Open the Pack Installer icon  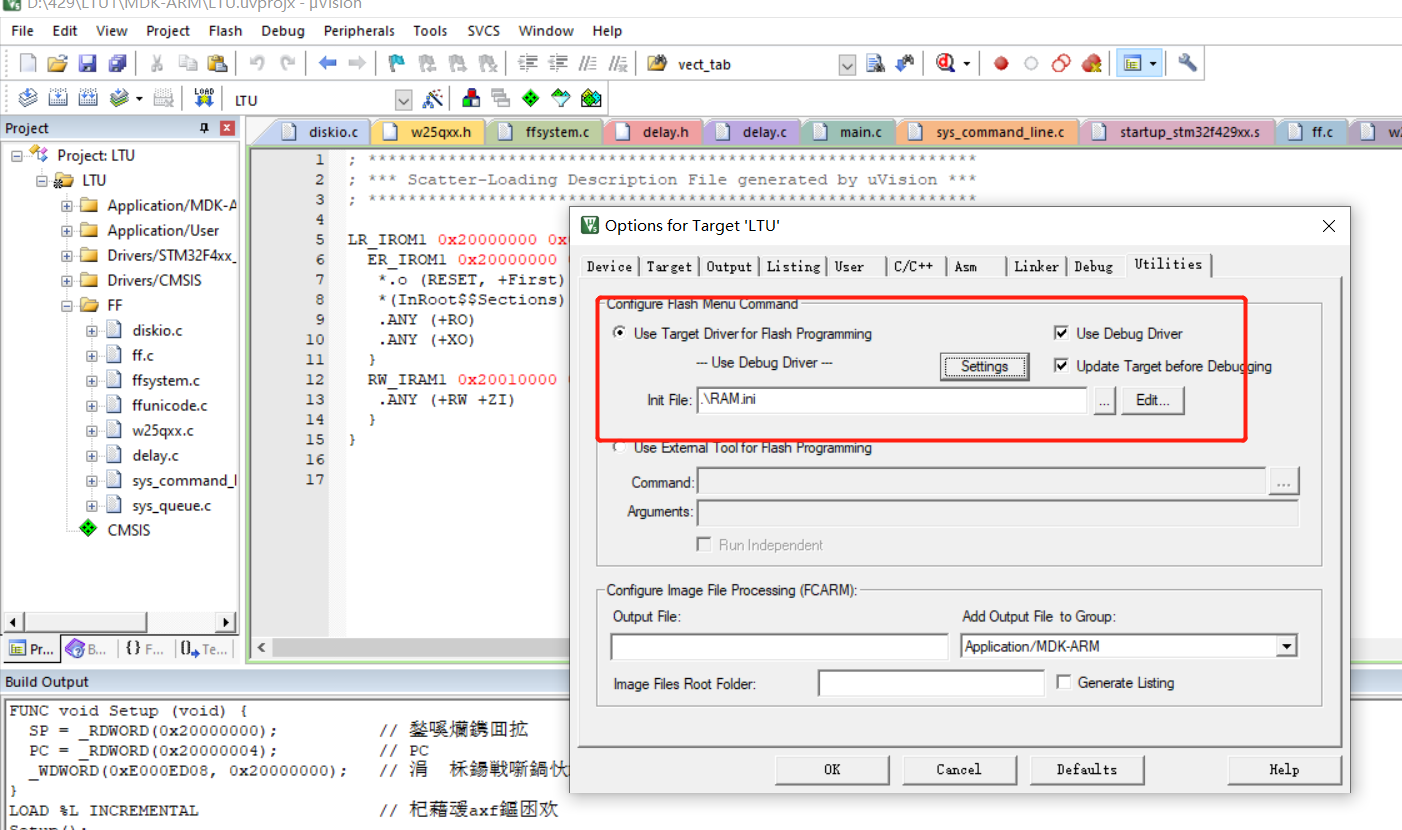point(591,98)
